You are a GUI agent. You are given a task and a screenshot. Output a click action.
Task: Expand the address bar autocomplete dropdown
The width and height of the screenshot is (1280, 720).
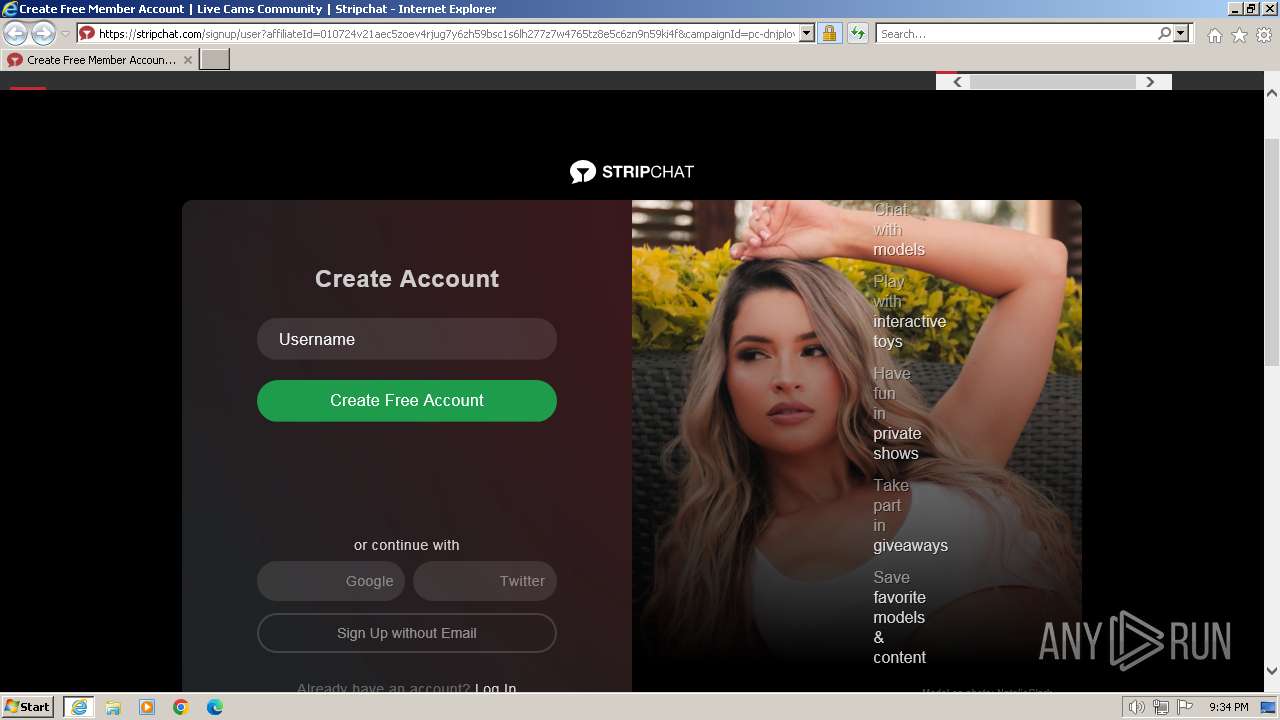tap(807, 34)
